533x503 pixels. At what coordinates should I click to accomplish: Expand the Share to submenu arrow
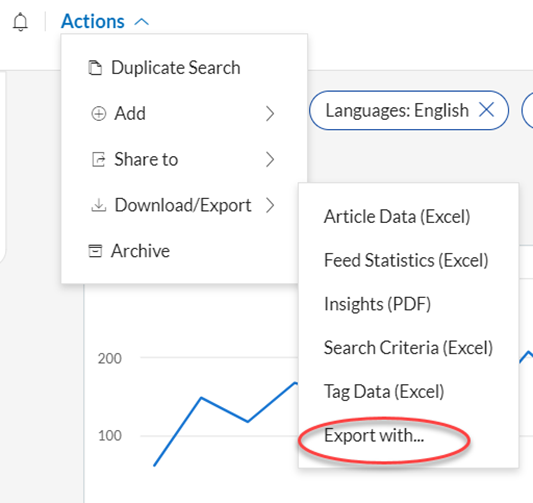[x=270, y=159]
